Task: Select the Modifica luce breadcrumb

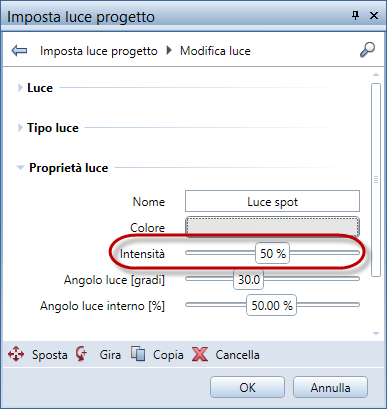Action: 215,51
